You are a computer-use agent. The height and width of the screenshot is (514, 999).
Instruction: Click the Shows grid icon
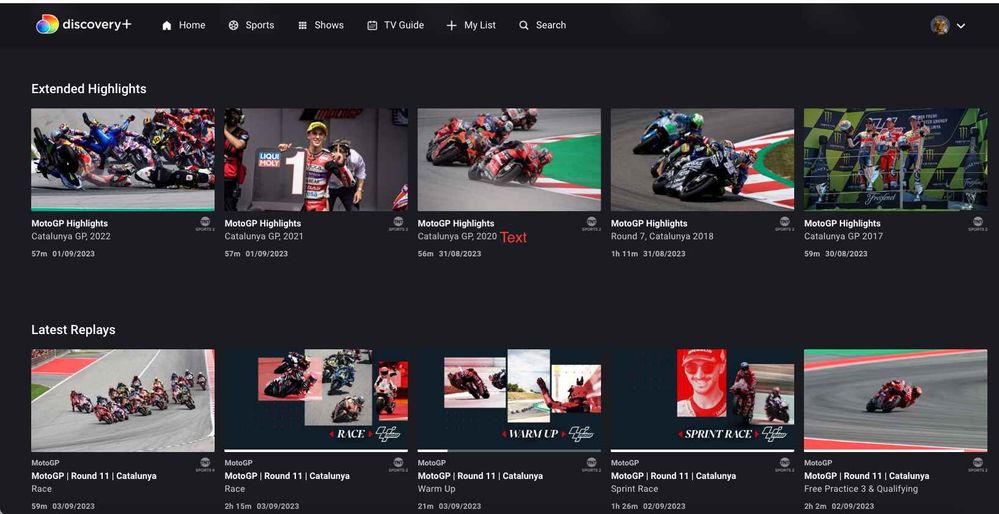click(302, 26)
